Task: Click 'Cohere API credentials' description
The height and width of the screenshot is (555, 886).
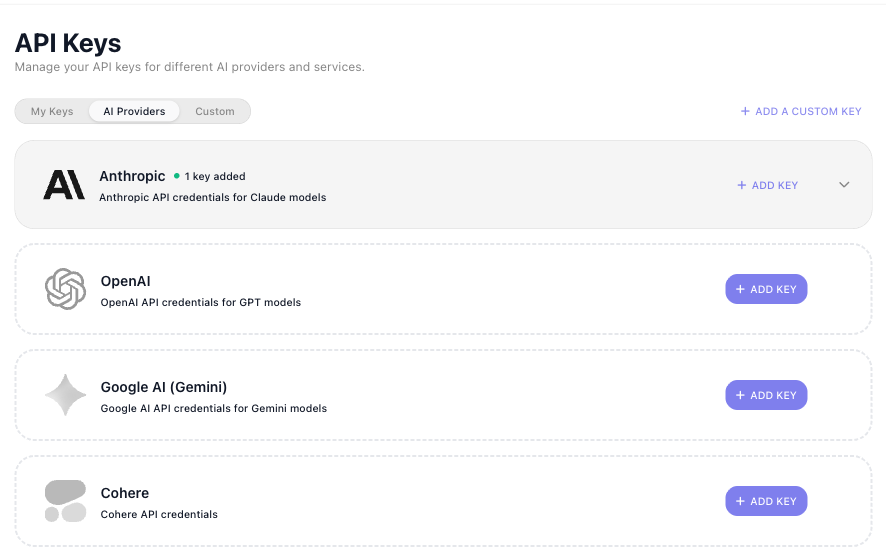Action: click(x=159, y=514)
